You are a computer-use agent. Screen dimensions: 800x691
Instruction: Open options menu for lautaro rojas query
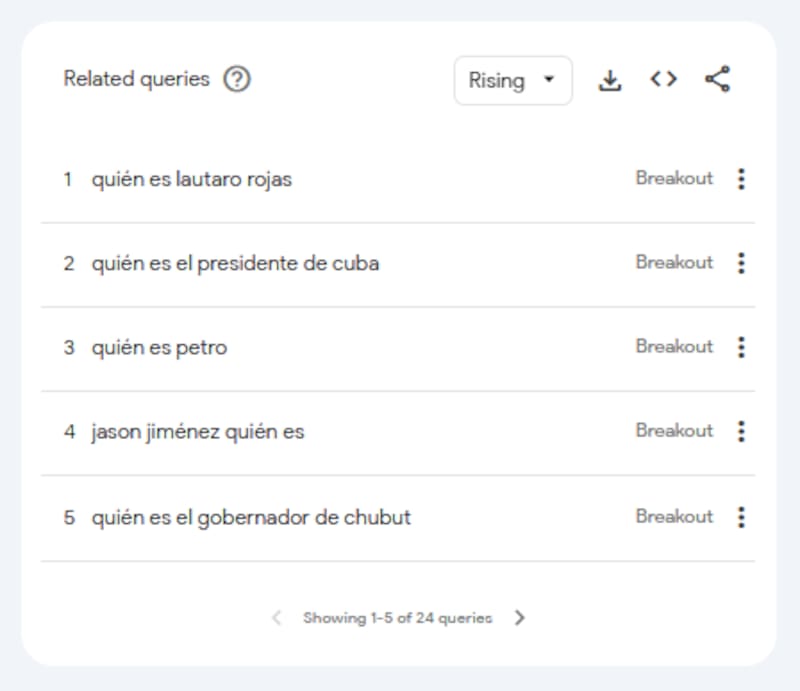[x=741, y=179]
